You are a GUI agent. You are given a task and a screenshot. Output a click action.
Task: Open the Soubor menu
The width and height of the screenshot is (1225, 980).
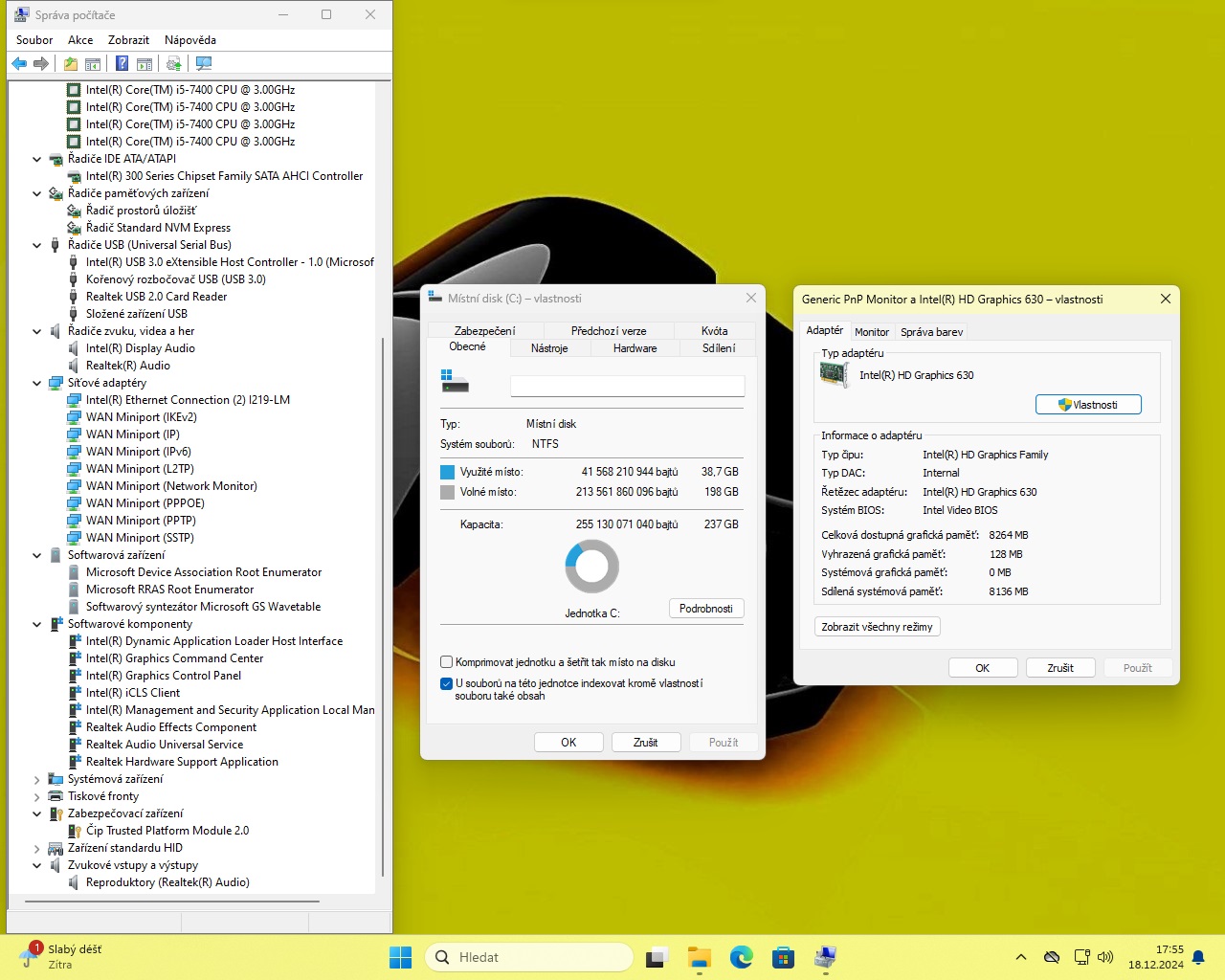34,40
